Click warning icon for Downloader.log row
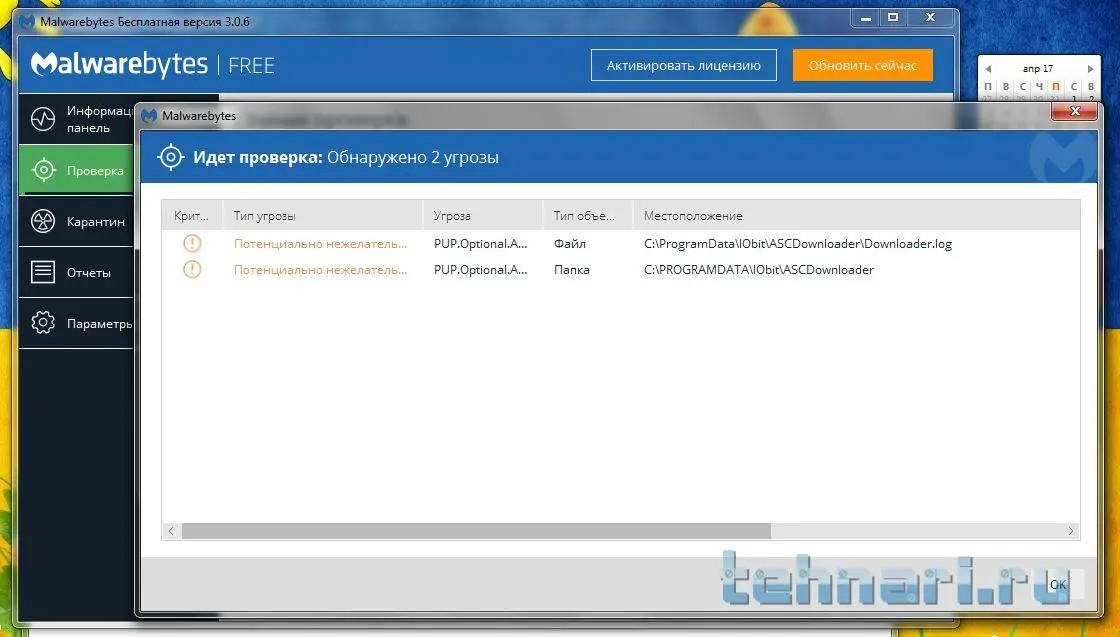1120x637 pixels. (192, 244)
